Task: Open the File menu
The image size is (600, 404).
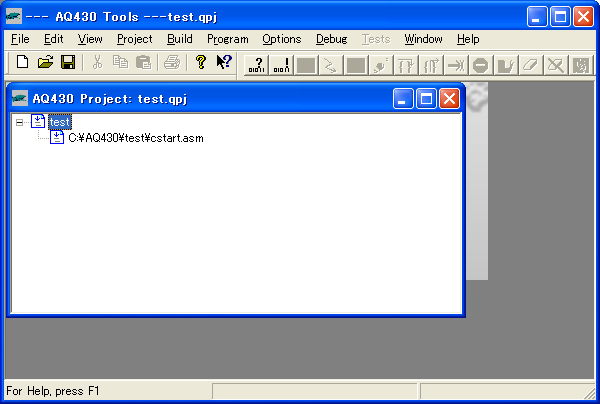Action: point(20,39)
